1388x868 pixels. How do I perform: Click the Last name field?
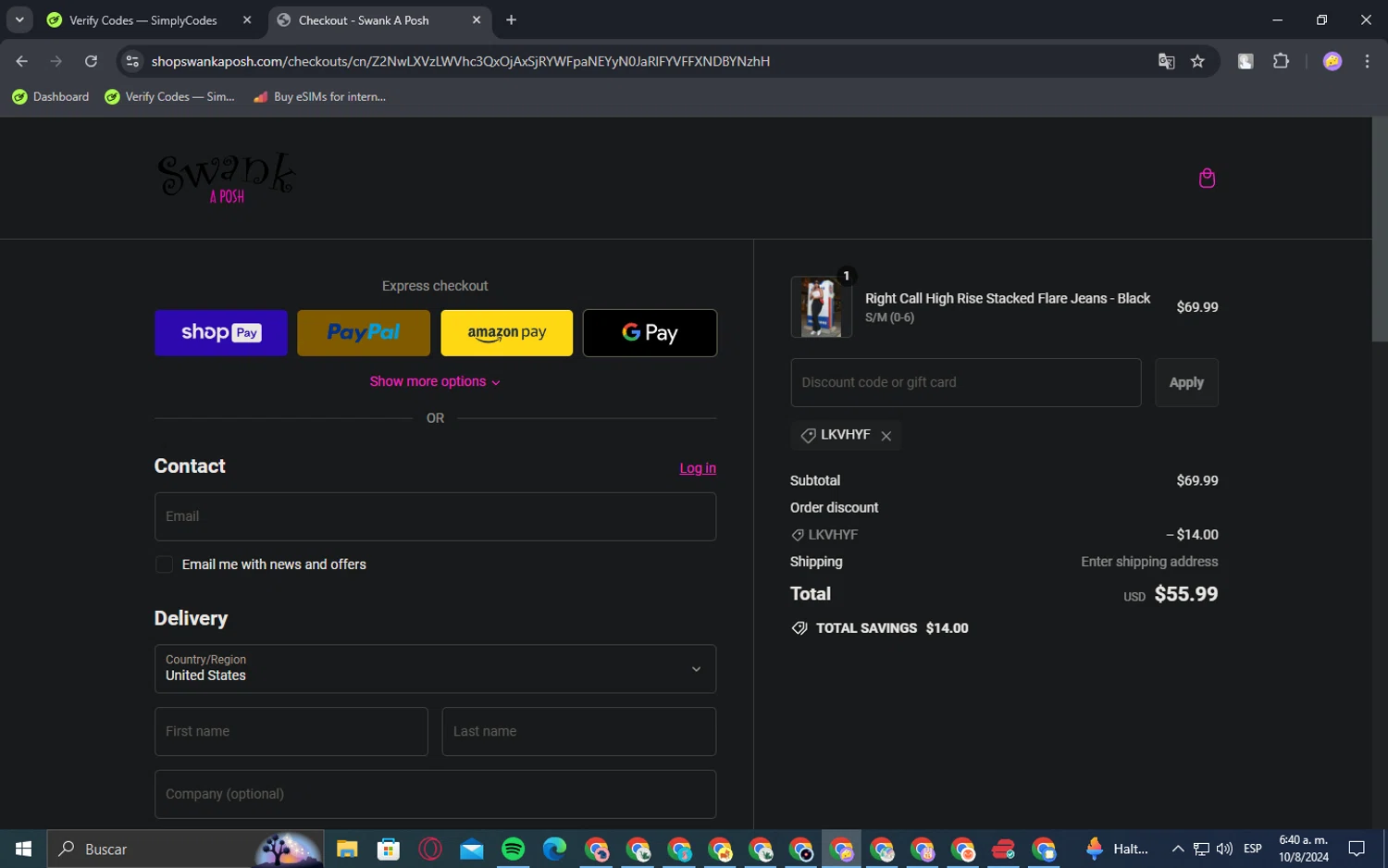tap(579, 731)
